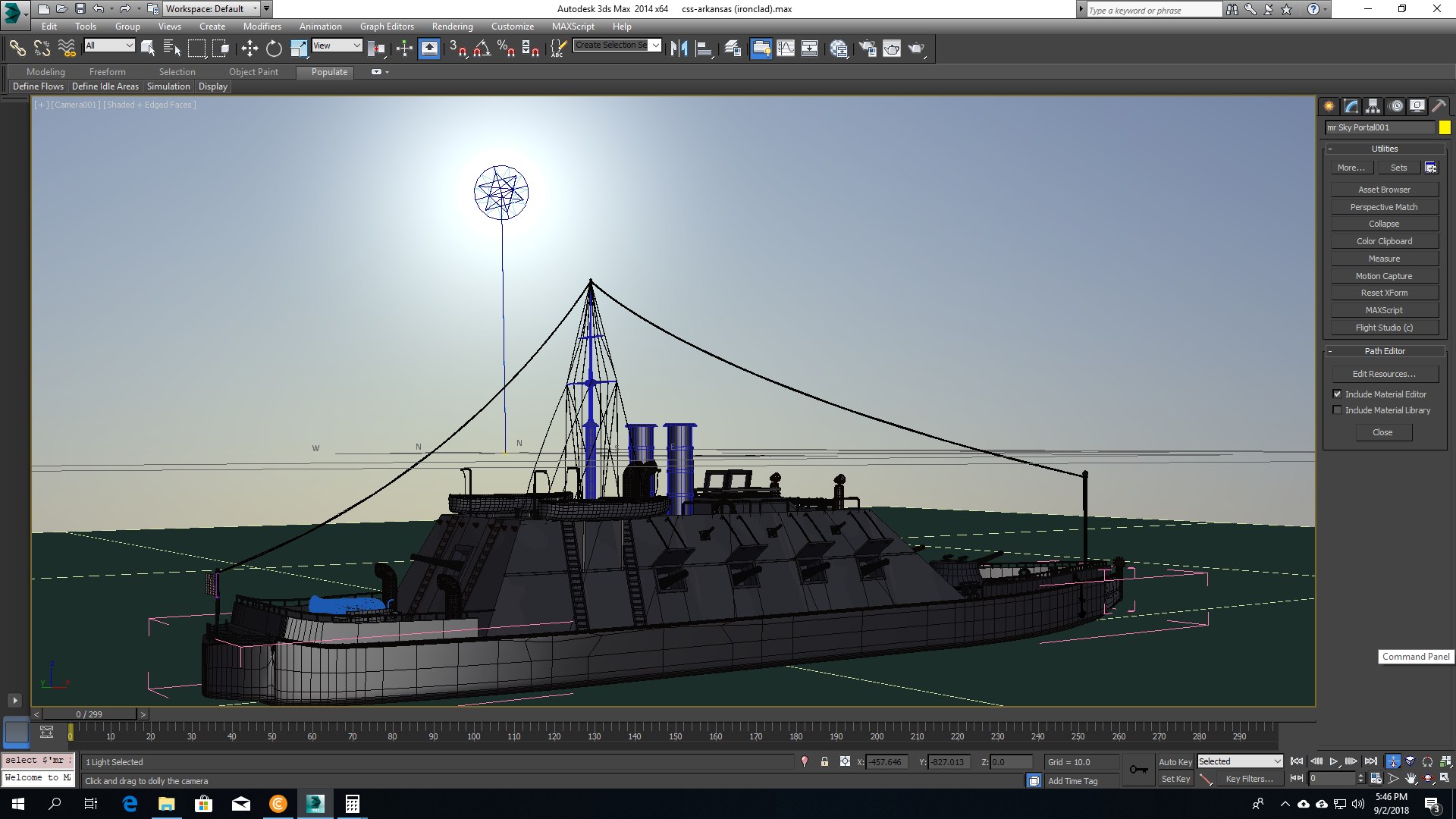
Task: Open the Rendering menu
Action: (x=452, y=27)
